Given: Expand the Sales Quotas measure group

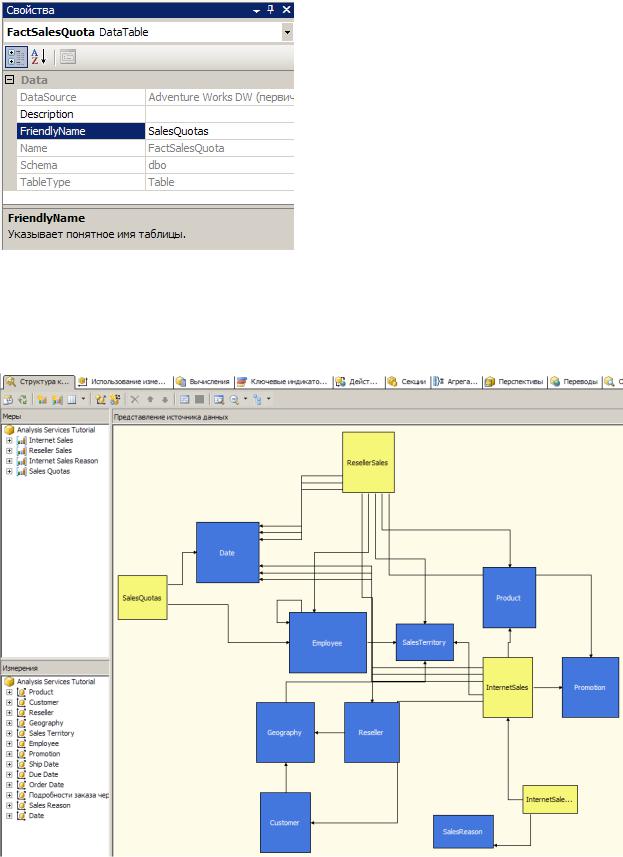Looking at the screenshot, I should (x=9, y=471).
